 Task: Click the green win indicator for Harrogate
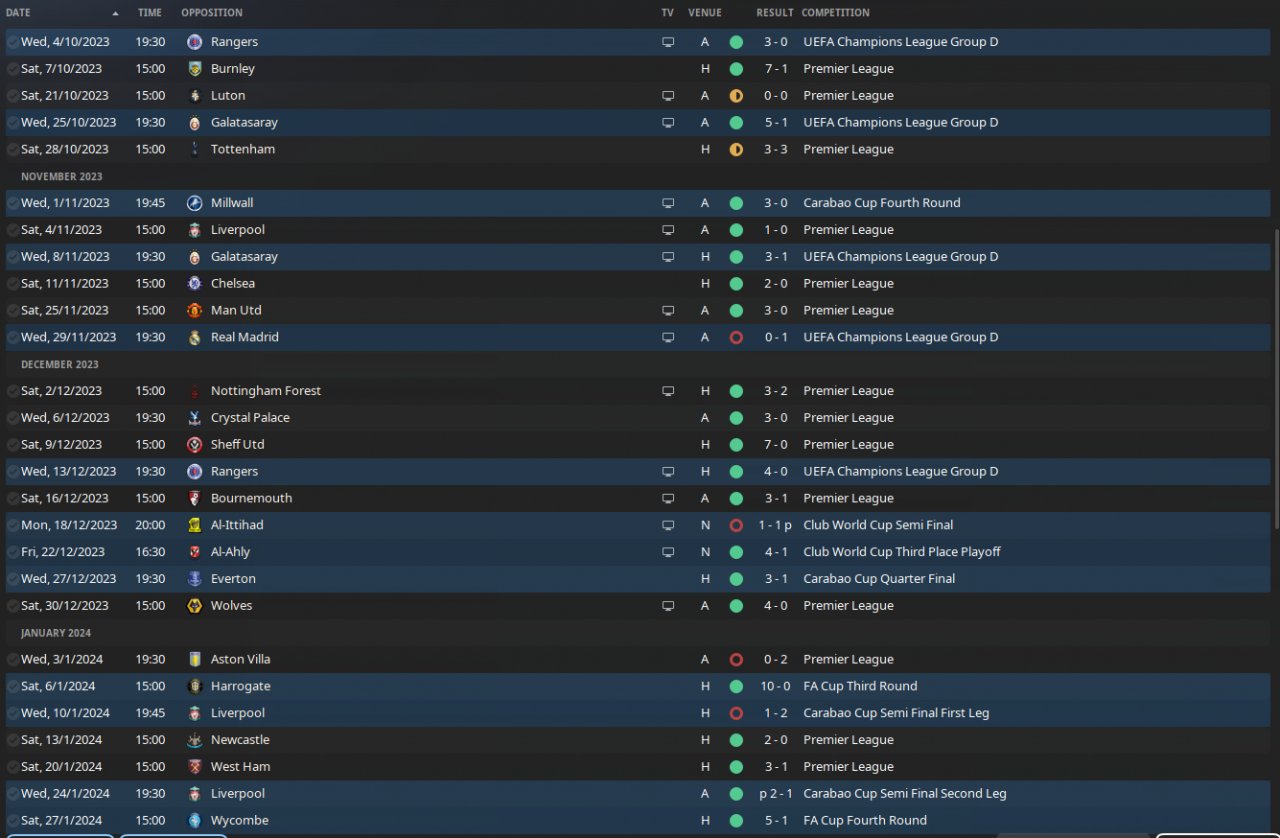(736, 687)
